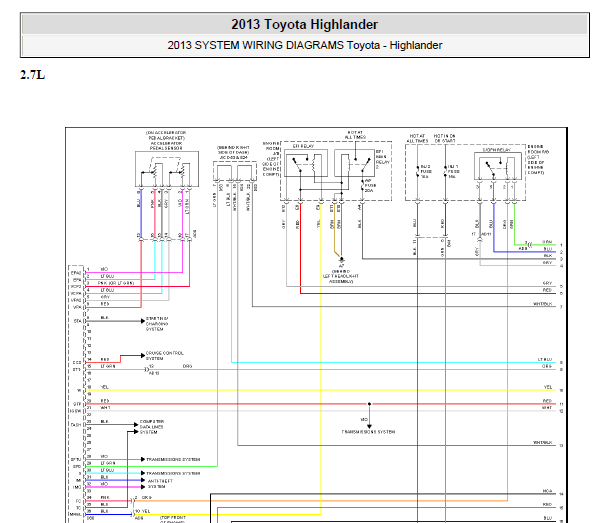The width and height of the screenshot is (603, 523).
Task: Click the 'C/OPN RELAY' label
Action: pyautogui.click(x=497, y=150)
